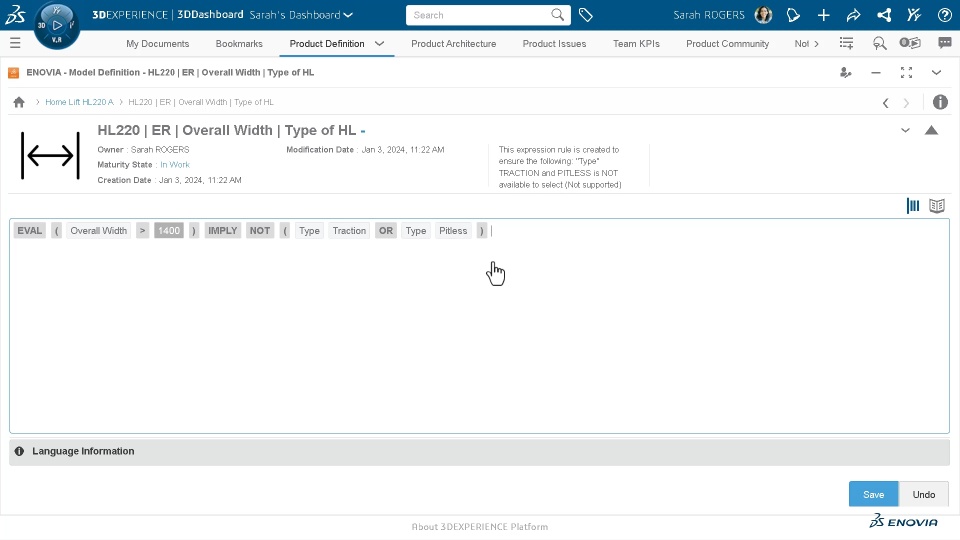Open the 3DEXPERIENCE compass

coord(56,25)
